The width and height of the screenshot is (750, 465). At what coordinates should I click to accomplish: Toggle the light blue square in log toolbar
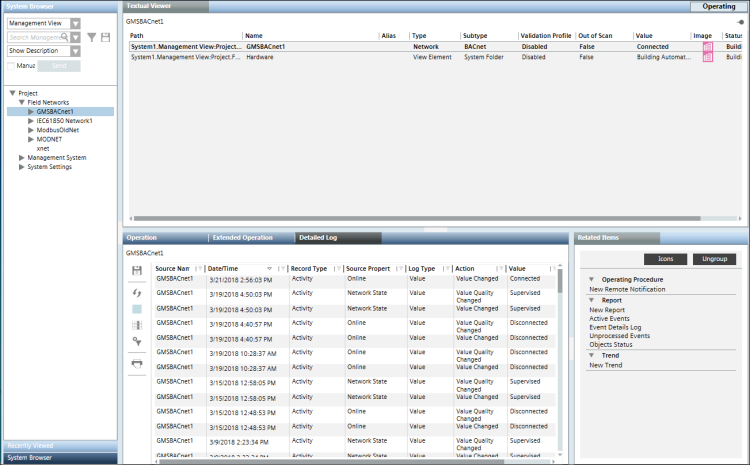tap(137, 309)
